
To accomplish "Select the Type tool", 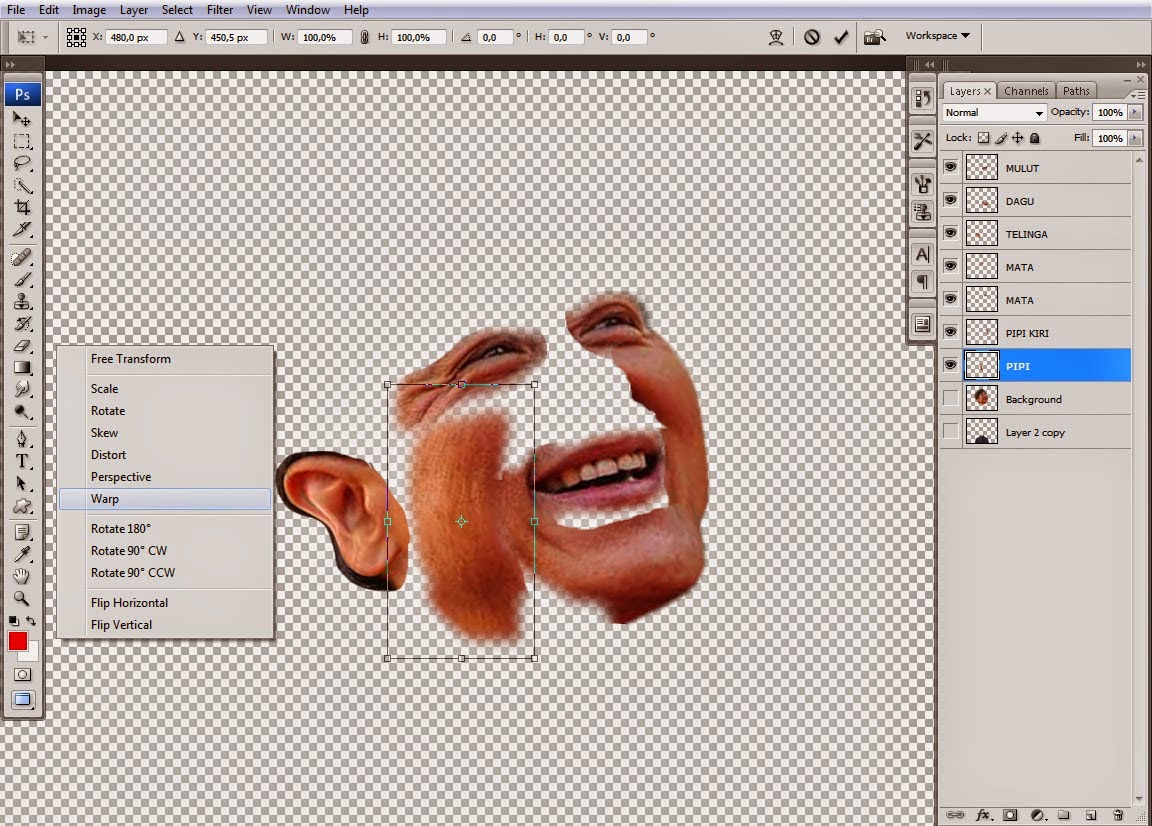I will (x=22, y=461).
